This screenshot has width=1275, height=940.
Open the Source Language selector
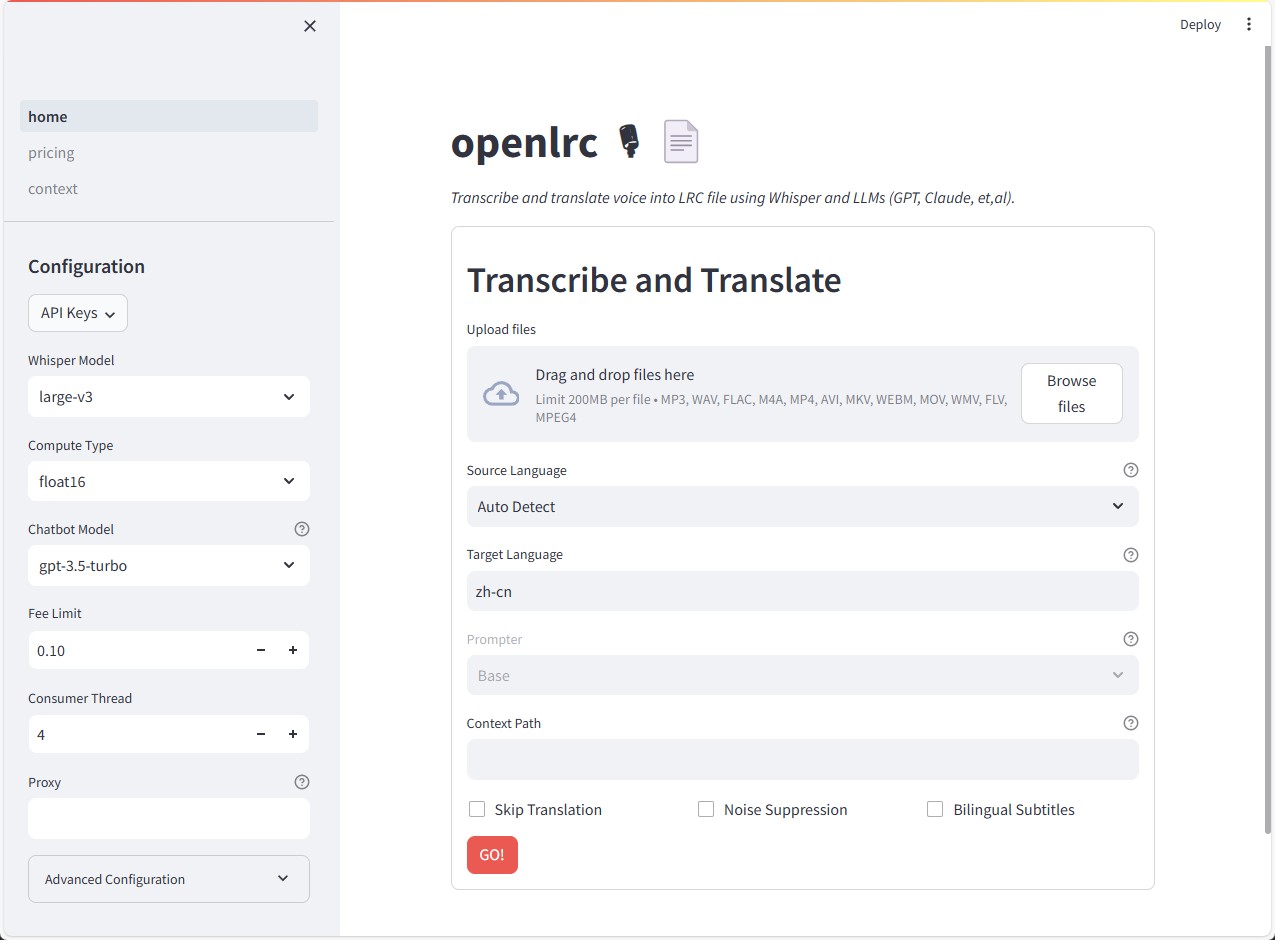click(x=802, y=506)
